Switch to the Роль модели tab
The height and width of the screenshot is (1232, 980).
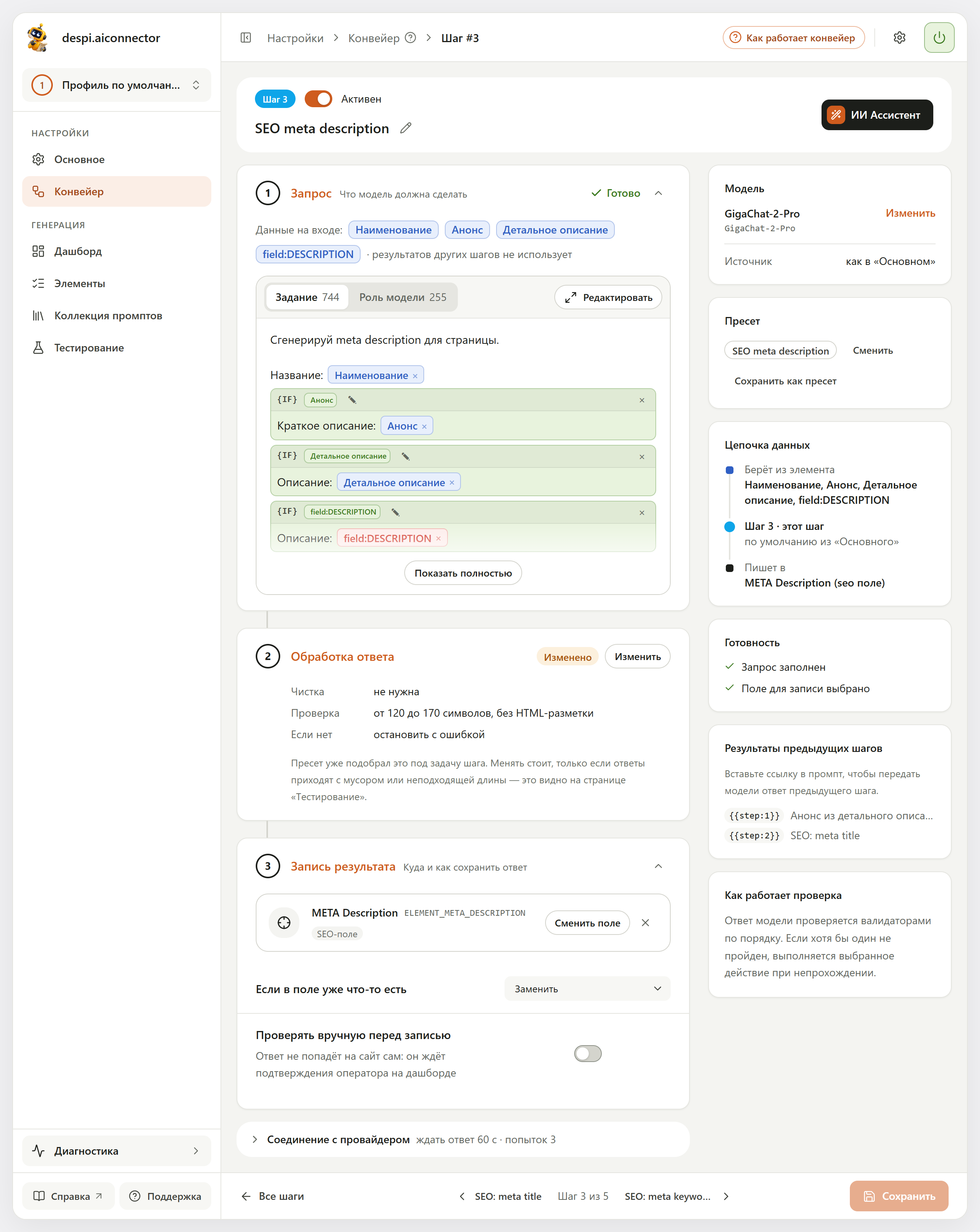coord(403,297)
